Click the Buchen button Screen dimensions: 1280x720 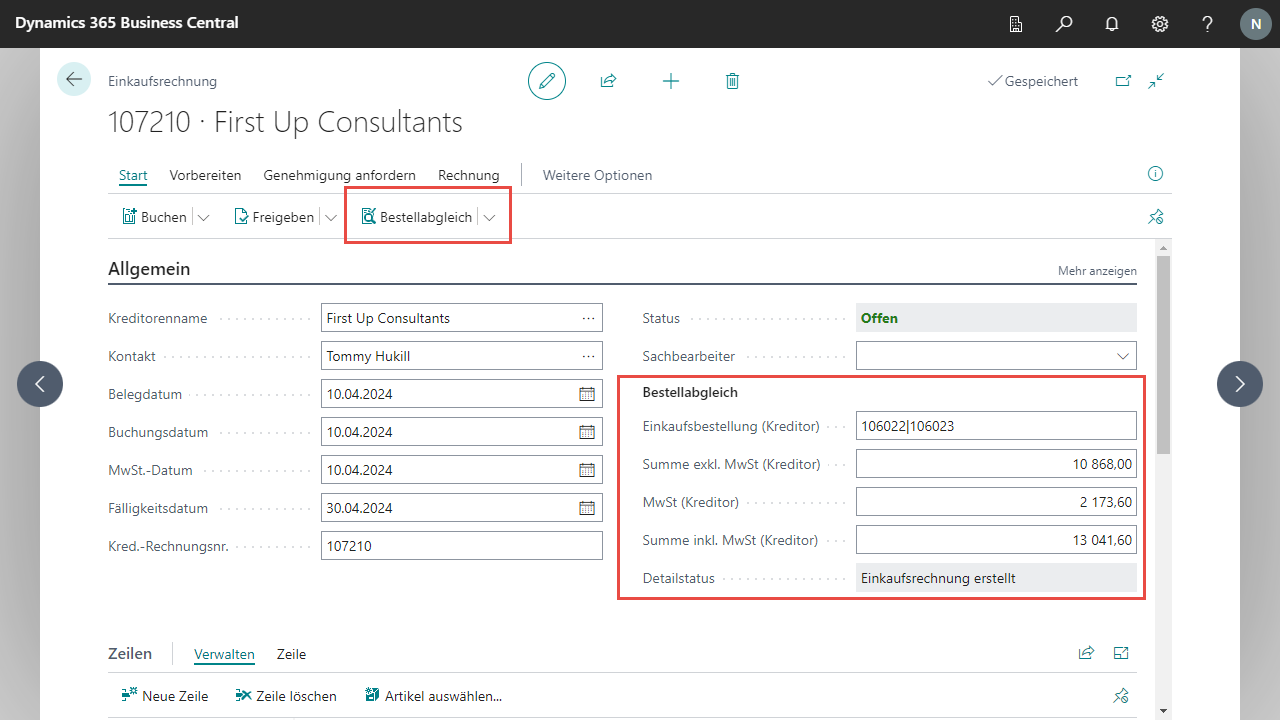154,217
